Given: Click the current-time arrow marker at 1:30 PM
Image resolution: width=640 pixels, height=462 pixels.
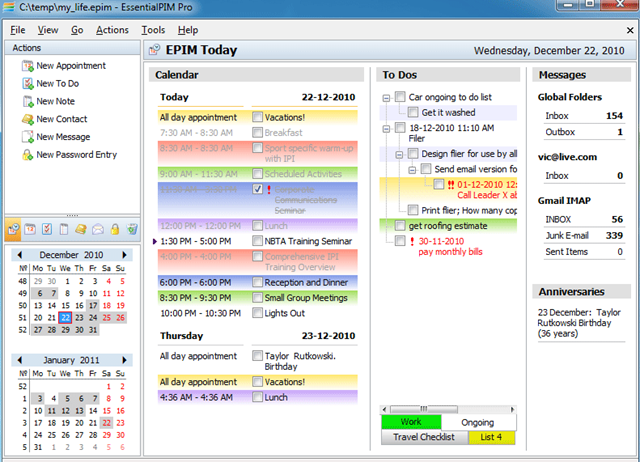Looking at the screenshot, I should (x=155, y=242).
